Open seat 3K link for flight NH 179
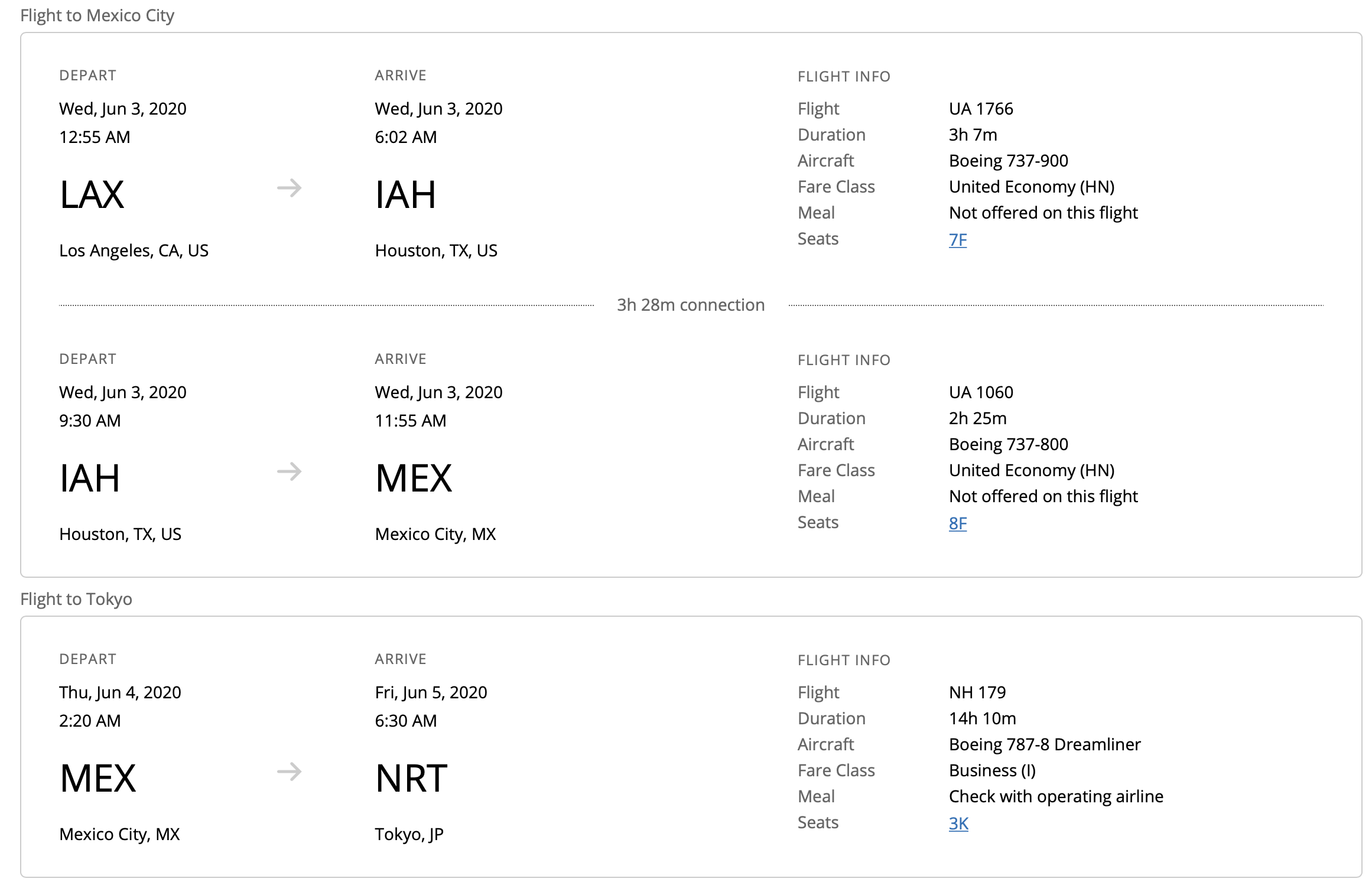The image size is (1372, 885). coord(958,824)
